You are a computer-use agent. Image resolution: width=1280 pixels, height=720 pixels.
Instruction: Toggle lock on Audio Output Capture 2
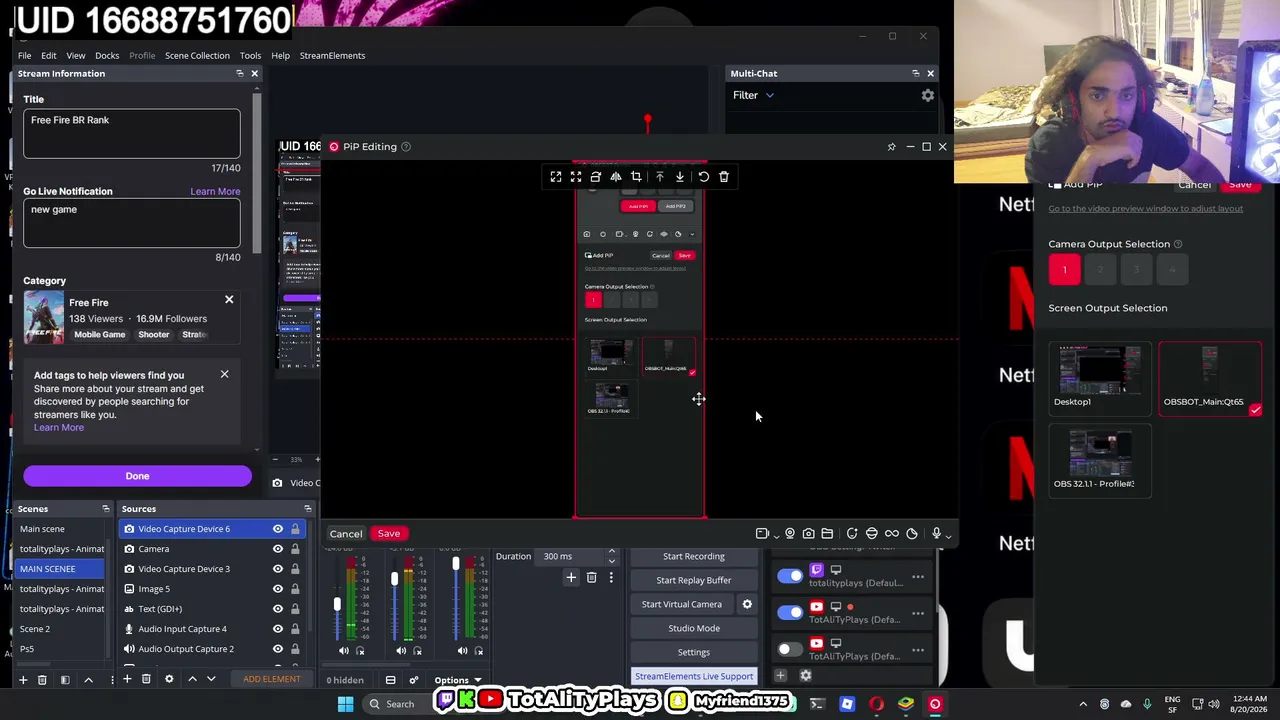(295, 649)
